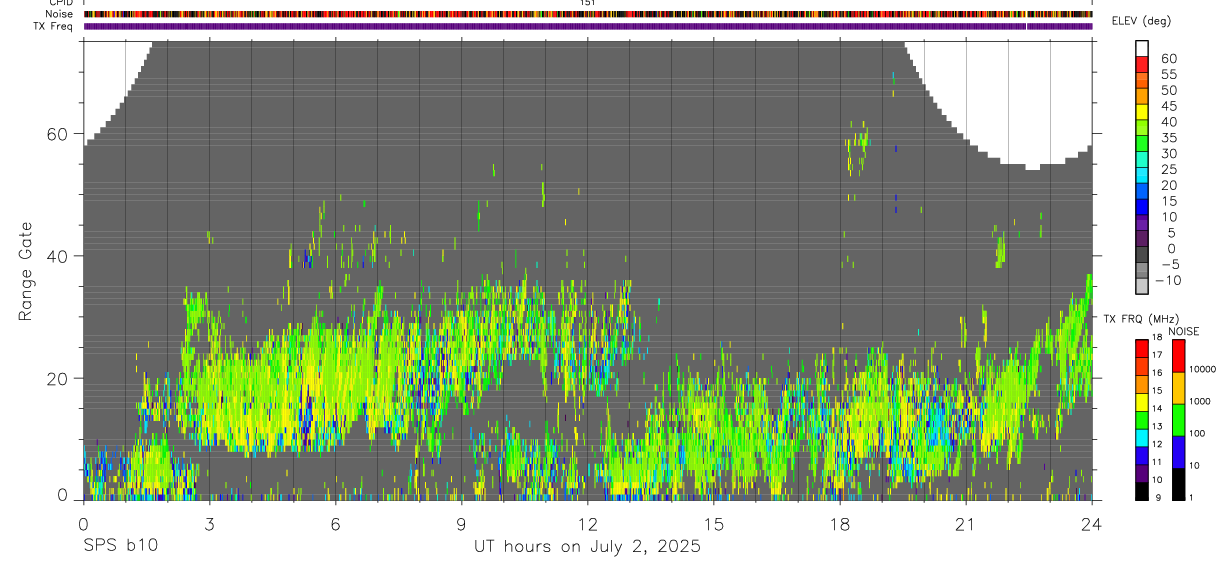Click the multicolored Noise strip above the plot
This screenshot has height=567, width=1228.
[x=588, y=14]
